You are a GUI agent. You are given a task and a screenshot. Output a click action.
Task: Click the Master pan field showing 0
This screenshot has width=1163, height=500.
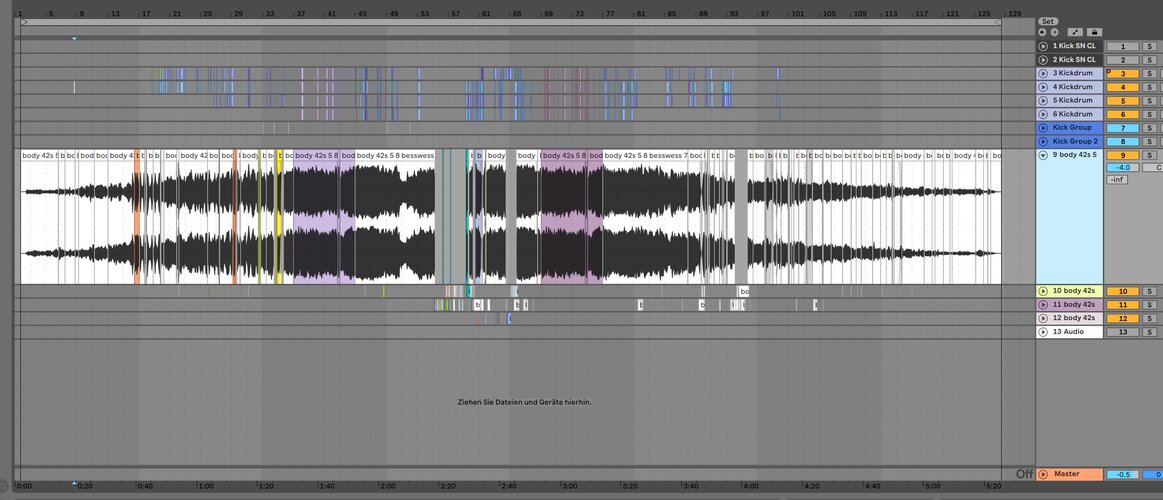pyautogui.click(x=1153, y=474)
